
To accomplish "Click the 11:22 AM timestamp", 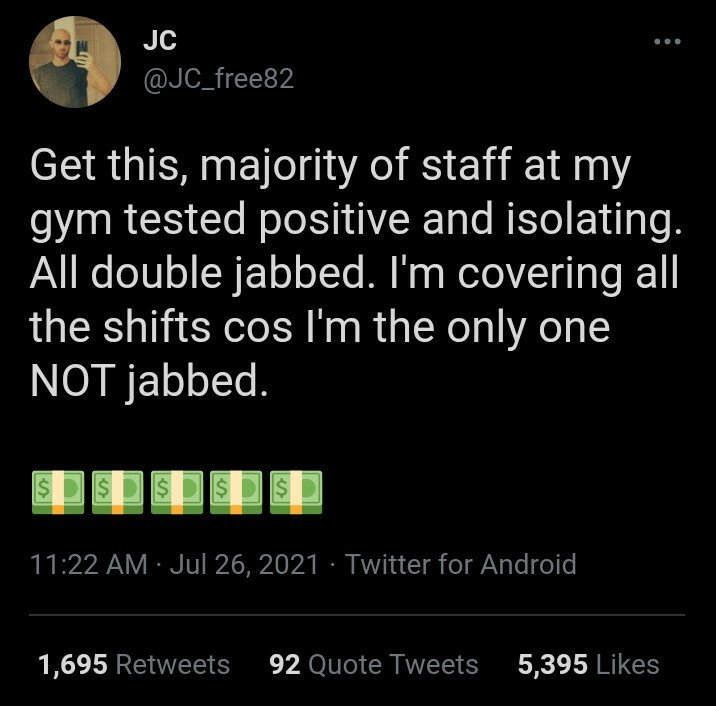I will [x=87, y=565].
